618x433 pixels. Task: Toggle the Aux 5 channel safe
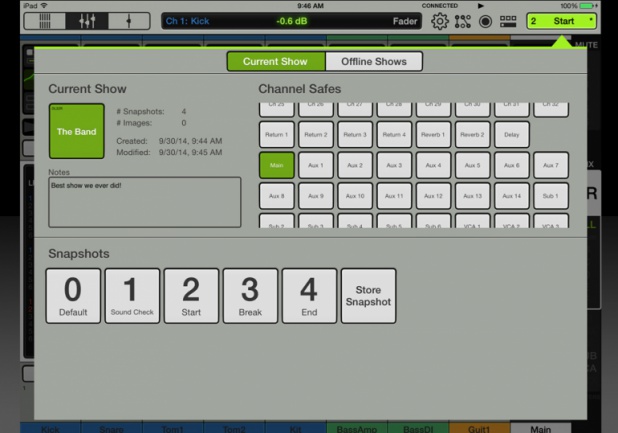coord(472,165)
